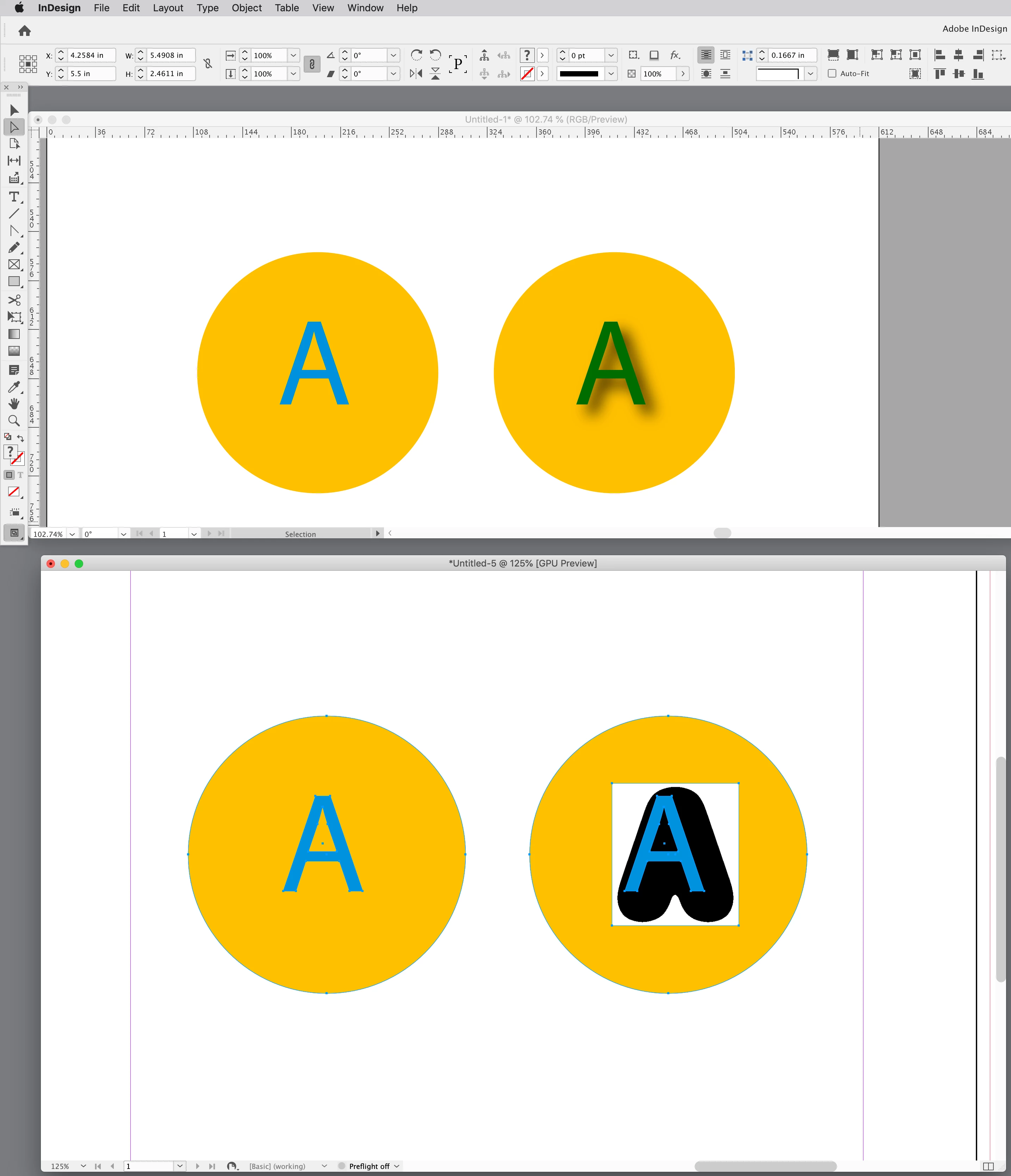Click the drop shadow button

[x=654, y=55]
